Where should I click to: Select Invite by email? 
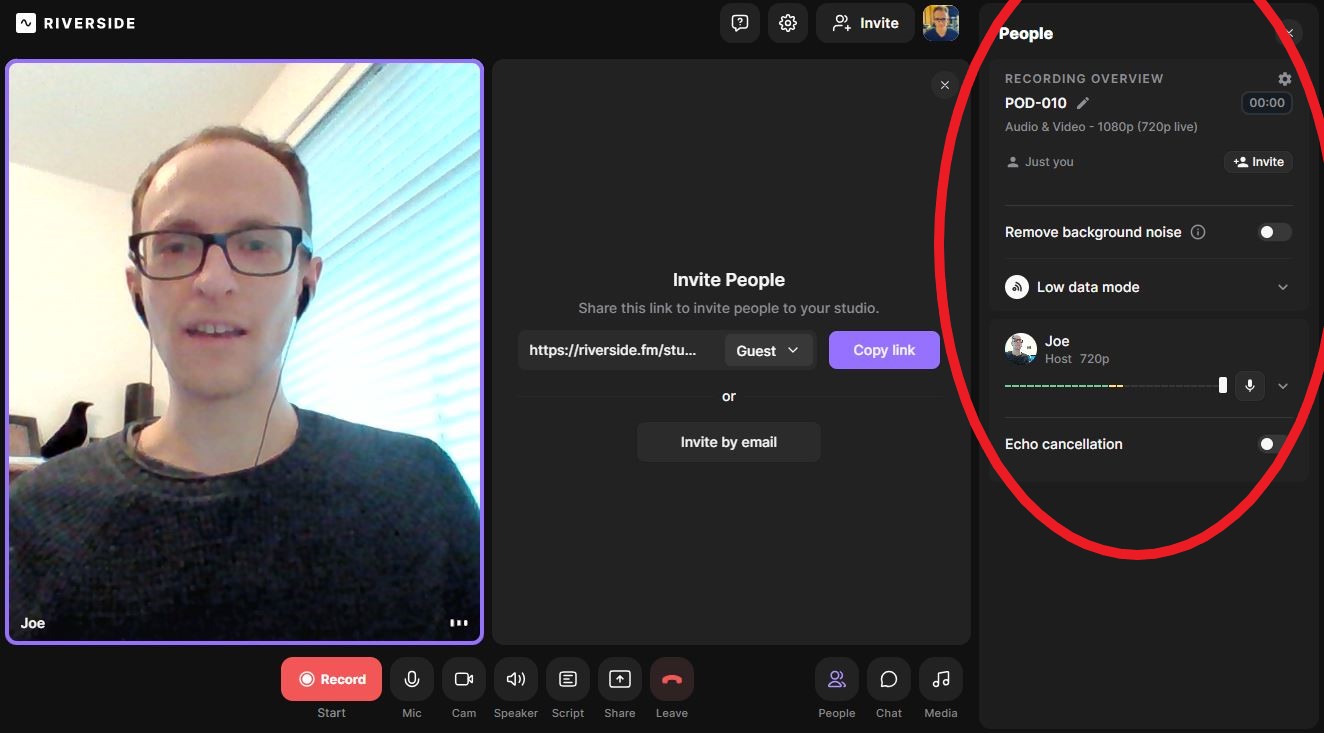tap(728, 441)
